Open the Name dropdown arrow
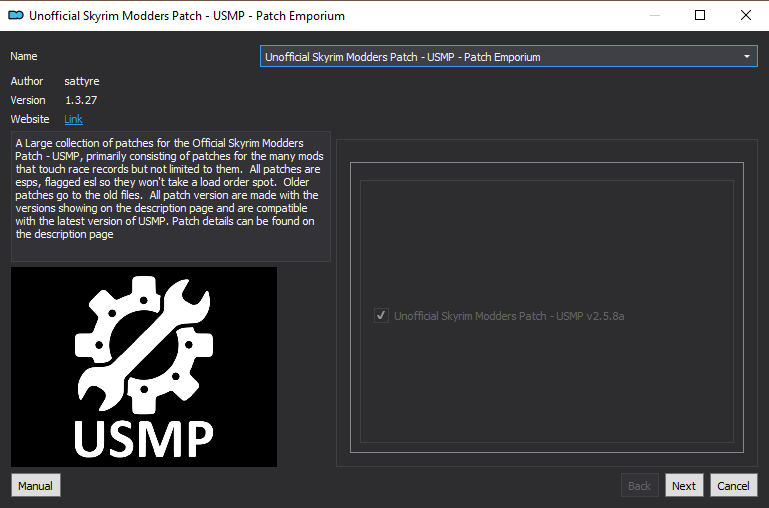This screenshot has height=508, width=769. click(x=746, y=56)
